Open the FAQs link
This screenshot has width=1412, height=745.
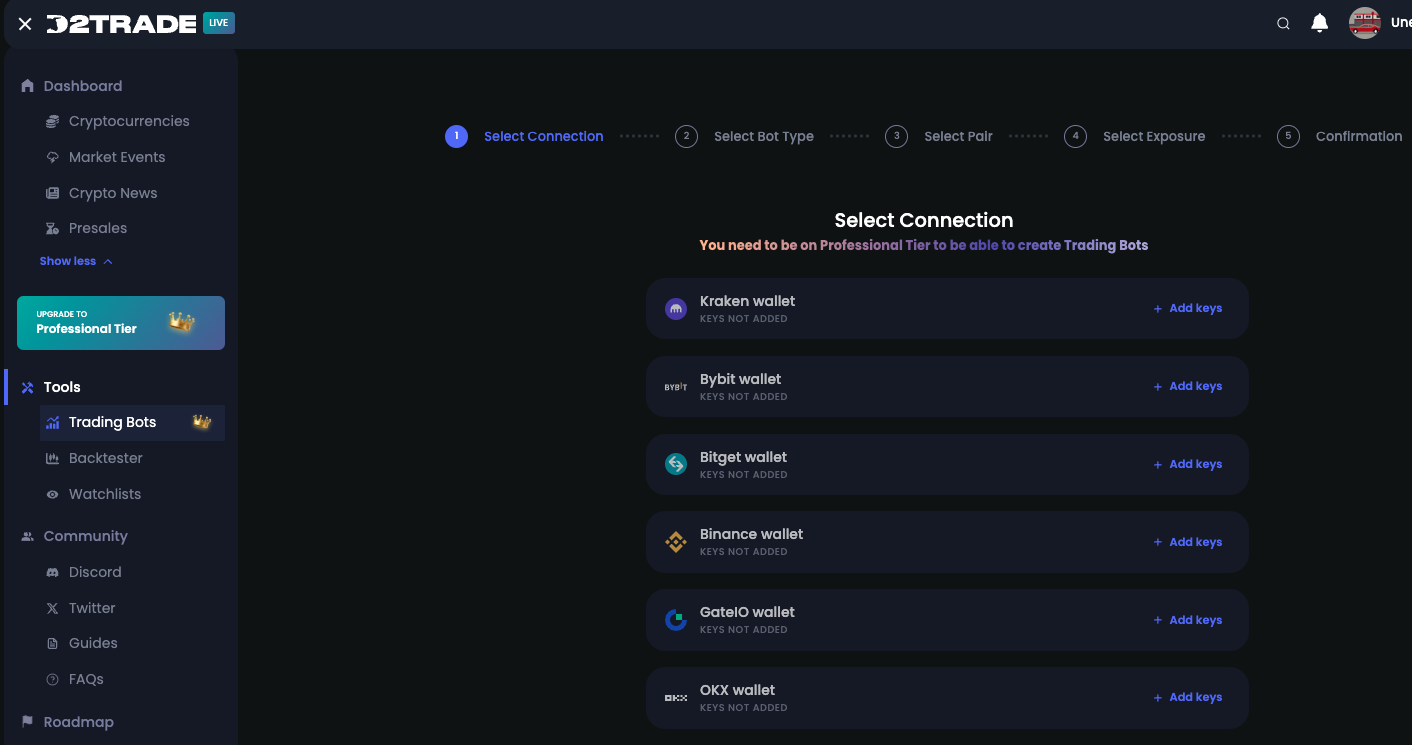click(x=86, y=679)
